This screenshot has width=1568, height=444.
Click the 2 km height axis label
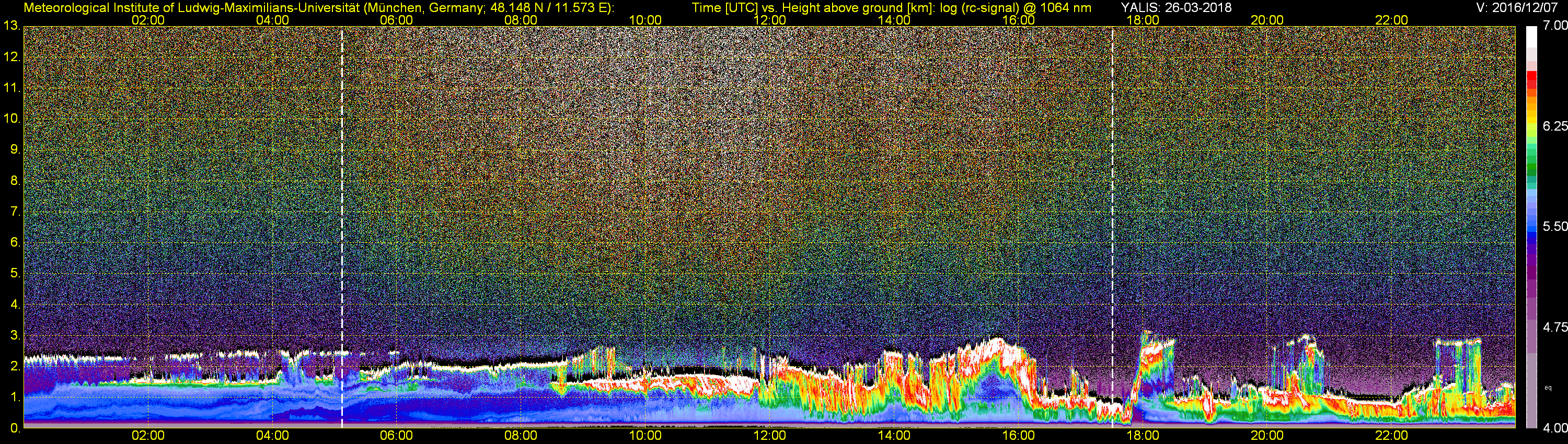[15, 366]
